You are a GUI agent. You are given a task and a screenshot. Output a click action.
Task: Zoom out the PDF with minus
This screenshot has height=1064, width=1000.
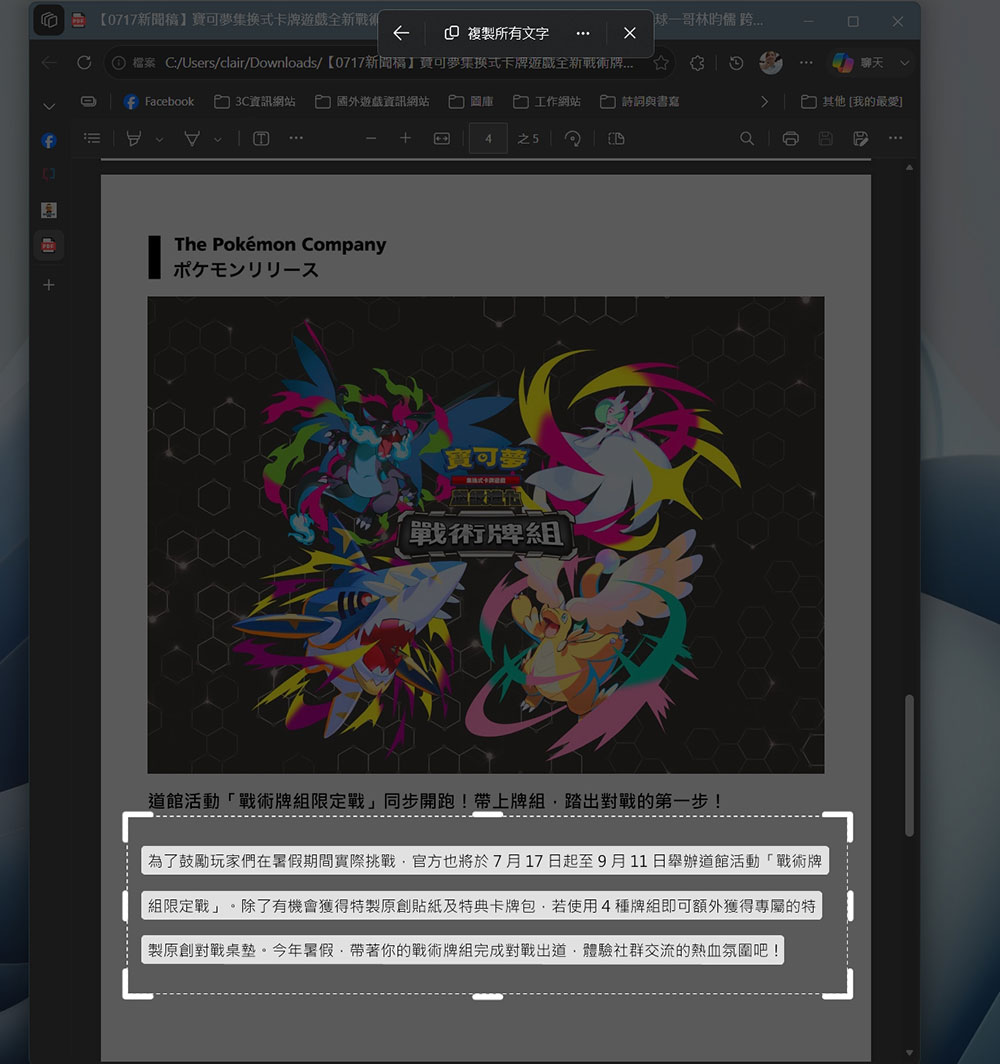(370, 138)
